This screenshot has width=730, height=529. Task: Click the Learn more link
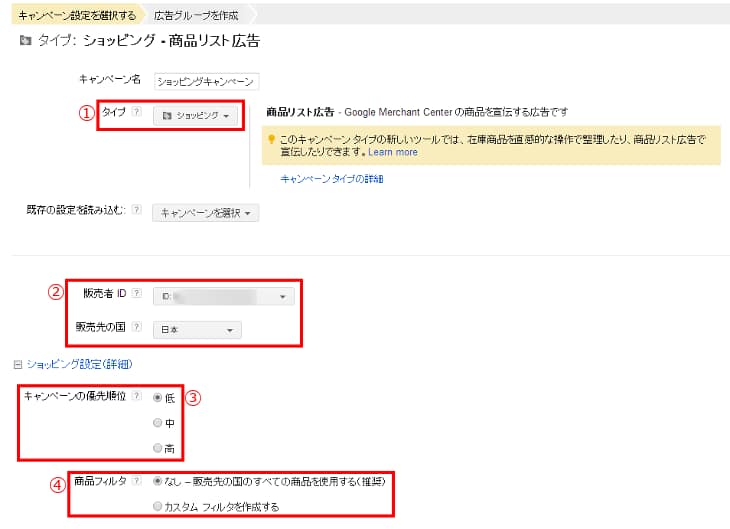393,152
